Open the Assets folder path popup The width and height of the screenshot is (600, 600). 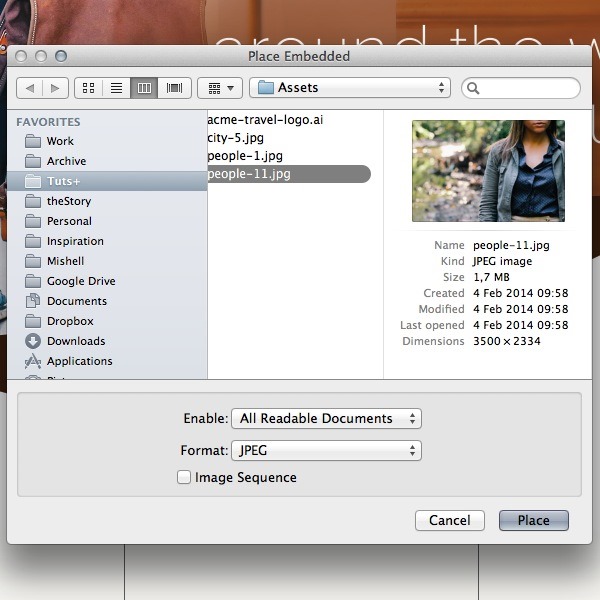point(350,88)
